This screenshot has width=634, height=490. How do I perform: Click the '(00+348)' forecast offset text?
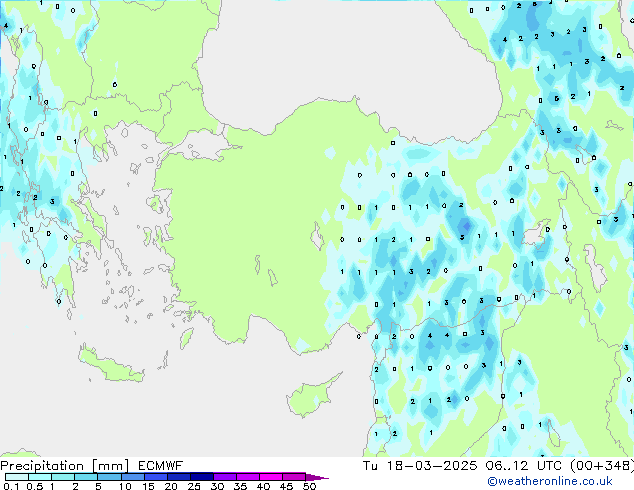coord(602,466)
